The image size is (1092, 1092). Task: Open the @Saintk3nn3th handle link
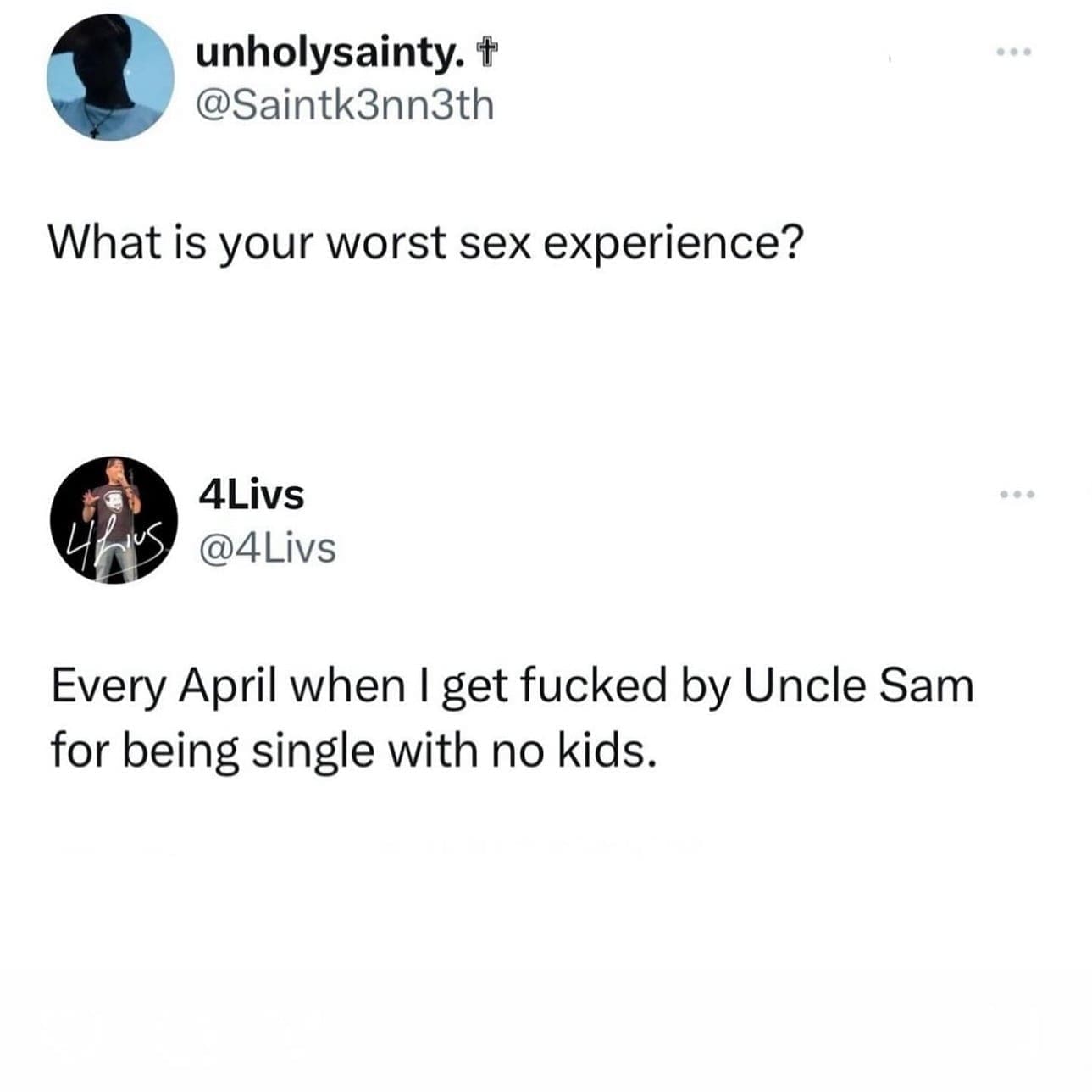[344, 106]
